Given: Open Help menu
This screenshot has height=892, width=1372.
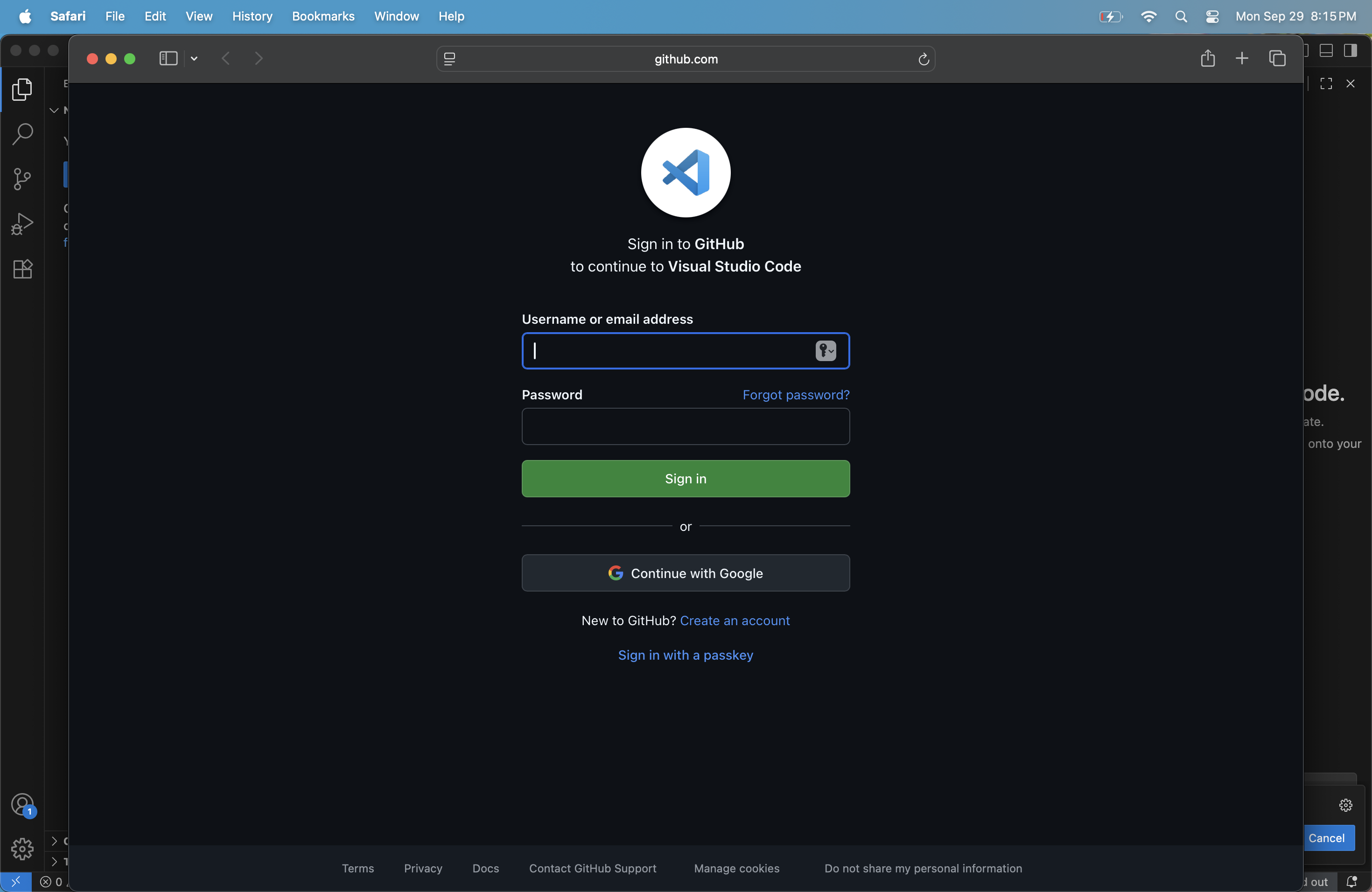Looking at the screenshot, I should 451,16.
